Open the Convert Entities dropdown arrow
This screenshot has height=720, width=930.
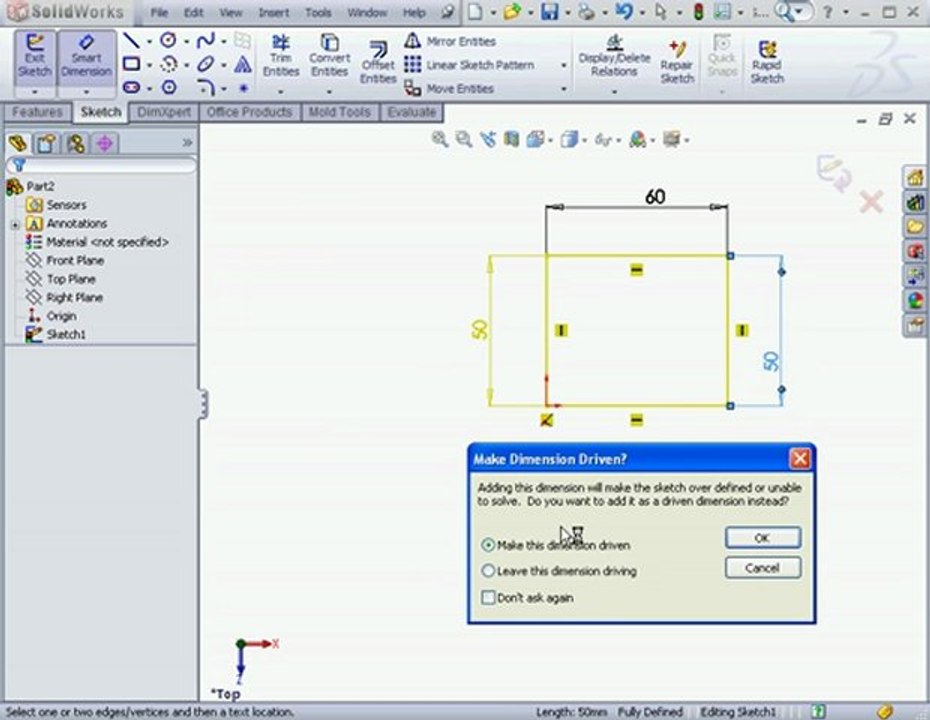(329, 91)
